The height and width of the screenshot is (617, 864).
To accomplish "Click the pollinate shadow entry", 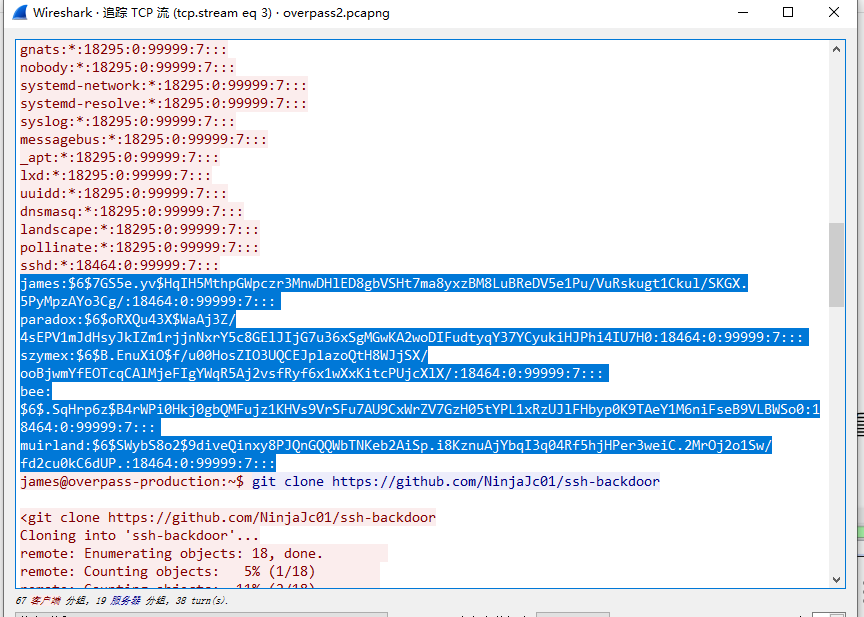I will pyautogui.click(x=139, y=248).
